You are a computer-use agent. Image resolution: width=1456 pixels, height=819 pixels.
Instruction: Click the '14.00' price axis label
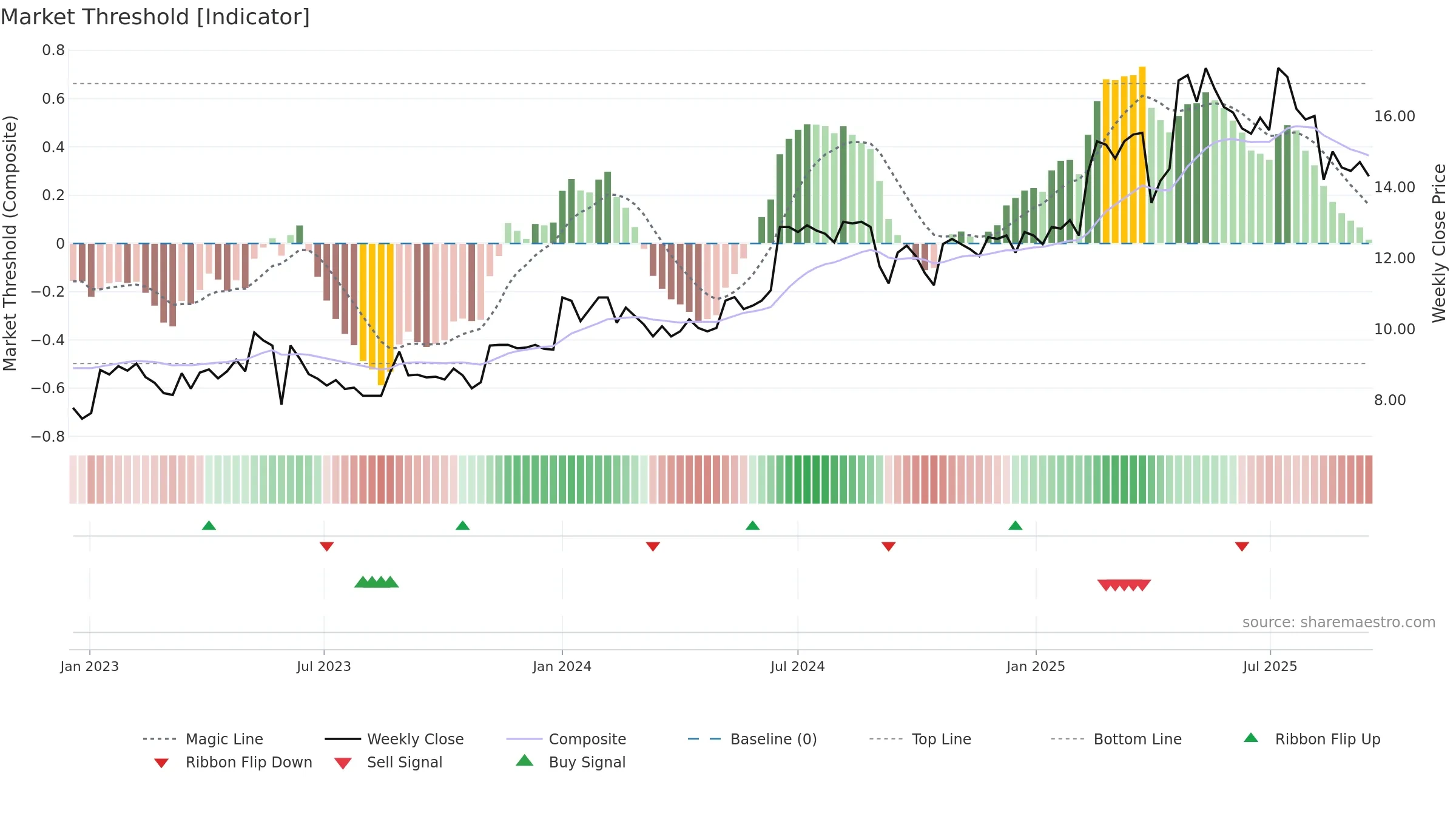[1395, 187]
